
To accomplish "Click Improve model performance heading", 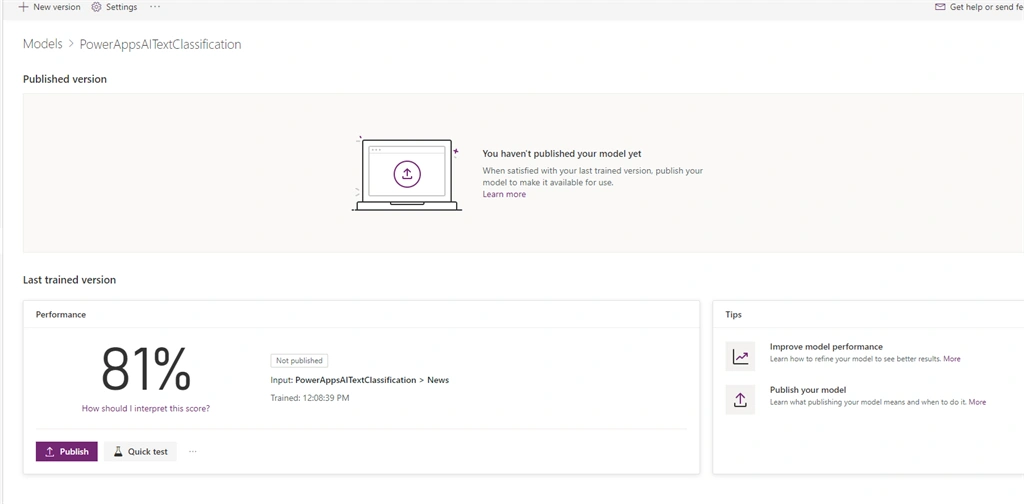I will tap(826, 347).
